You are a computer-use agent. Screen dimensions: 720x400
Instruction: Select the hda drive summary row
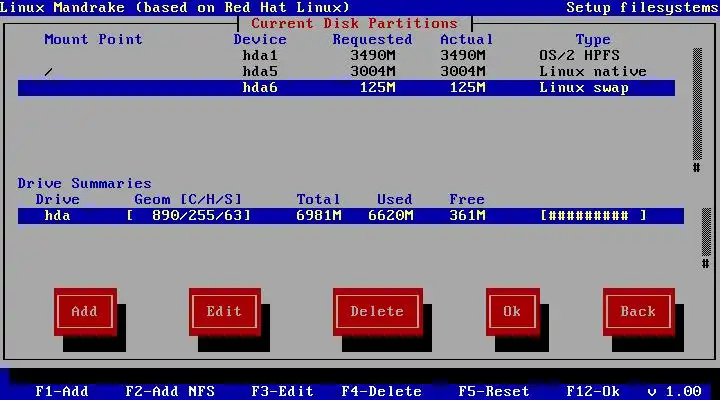click(x=351, y=215)
